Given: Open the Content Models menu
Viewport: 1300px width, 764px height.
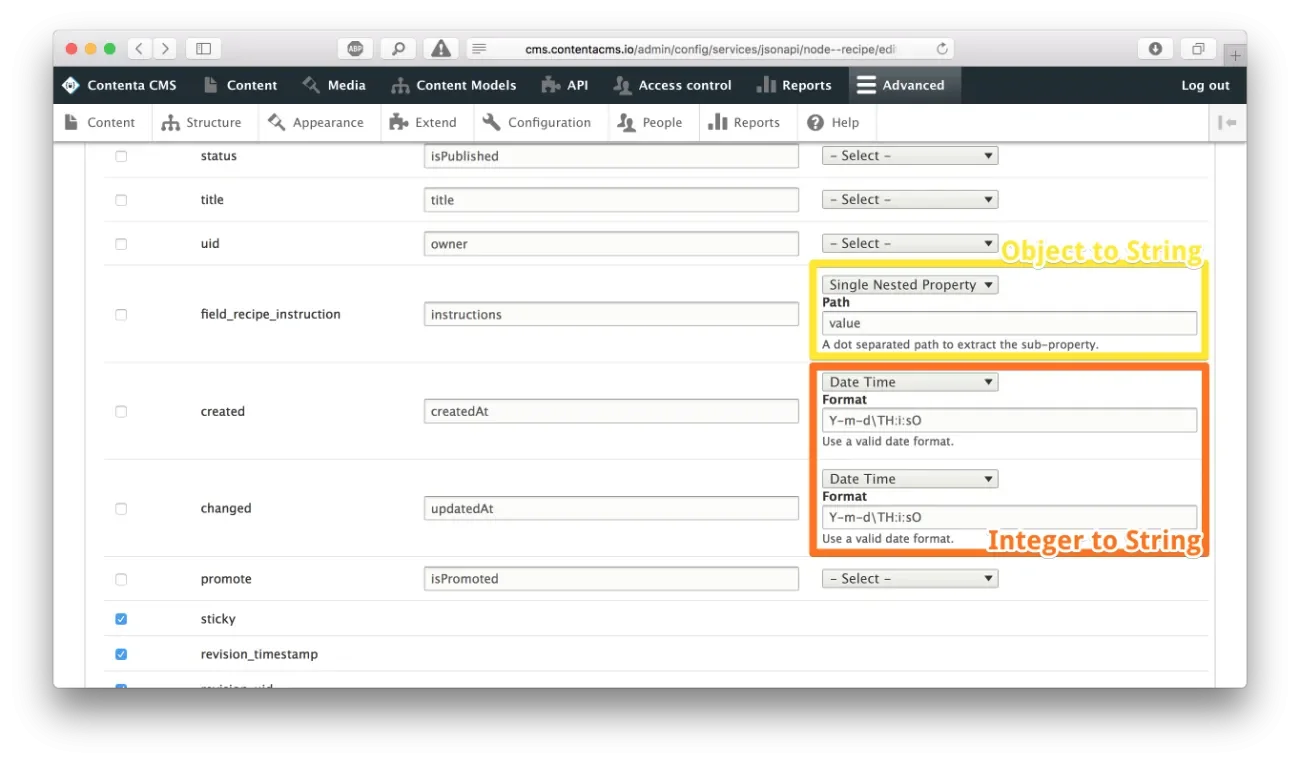Looking at the screenshot, I should point(453,85).
